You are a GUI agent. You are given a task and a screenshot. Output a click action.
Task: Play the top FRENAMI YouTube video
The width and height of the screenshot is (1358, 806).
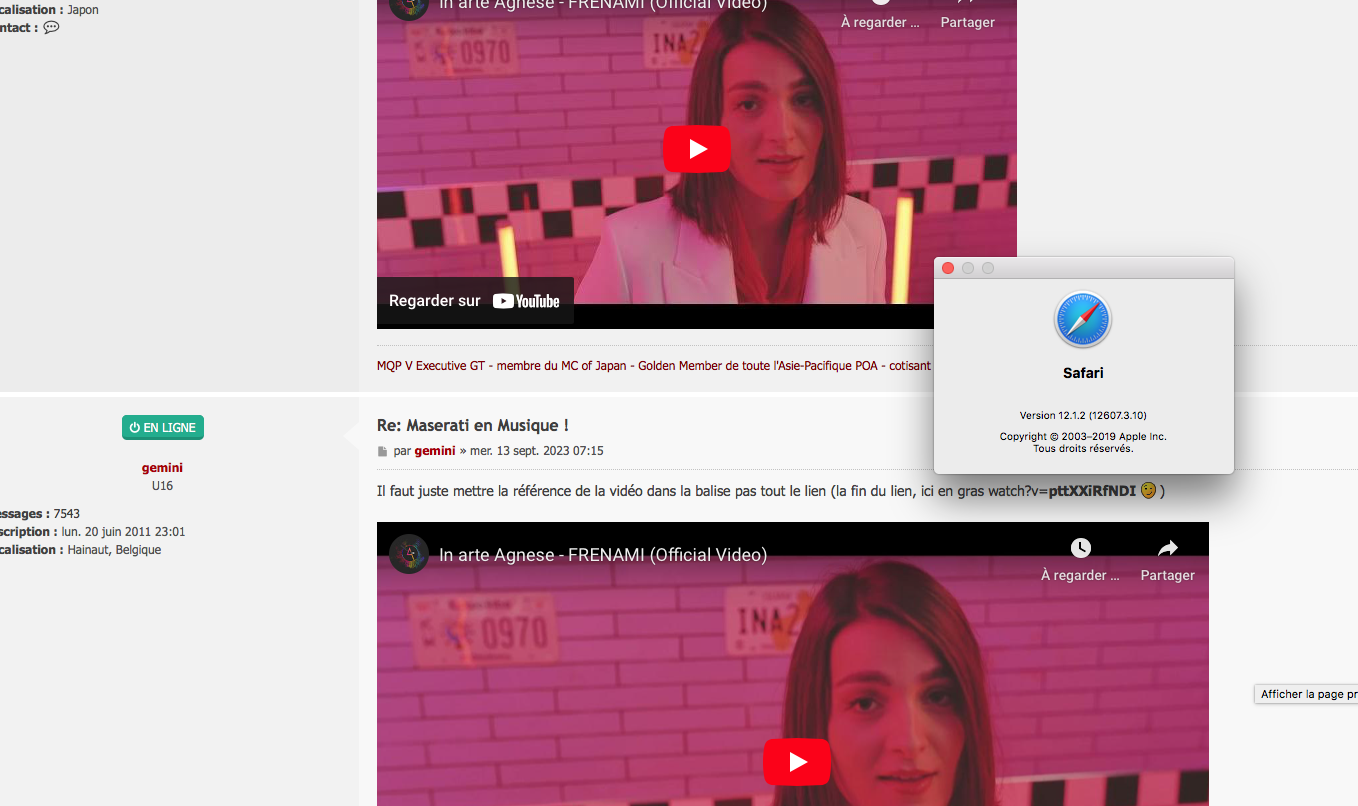click(697, 149)
